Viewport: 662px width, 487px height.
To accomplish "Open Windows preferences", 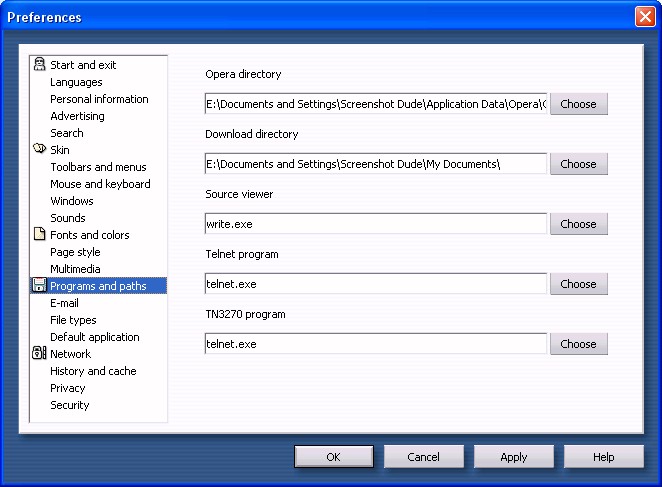I will click(x=72, y=201).
